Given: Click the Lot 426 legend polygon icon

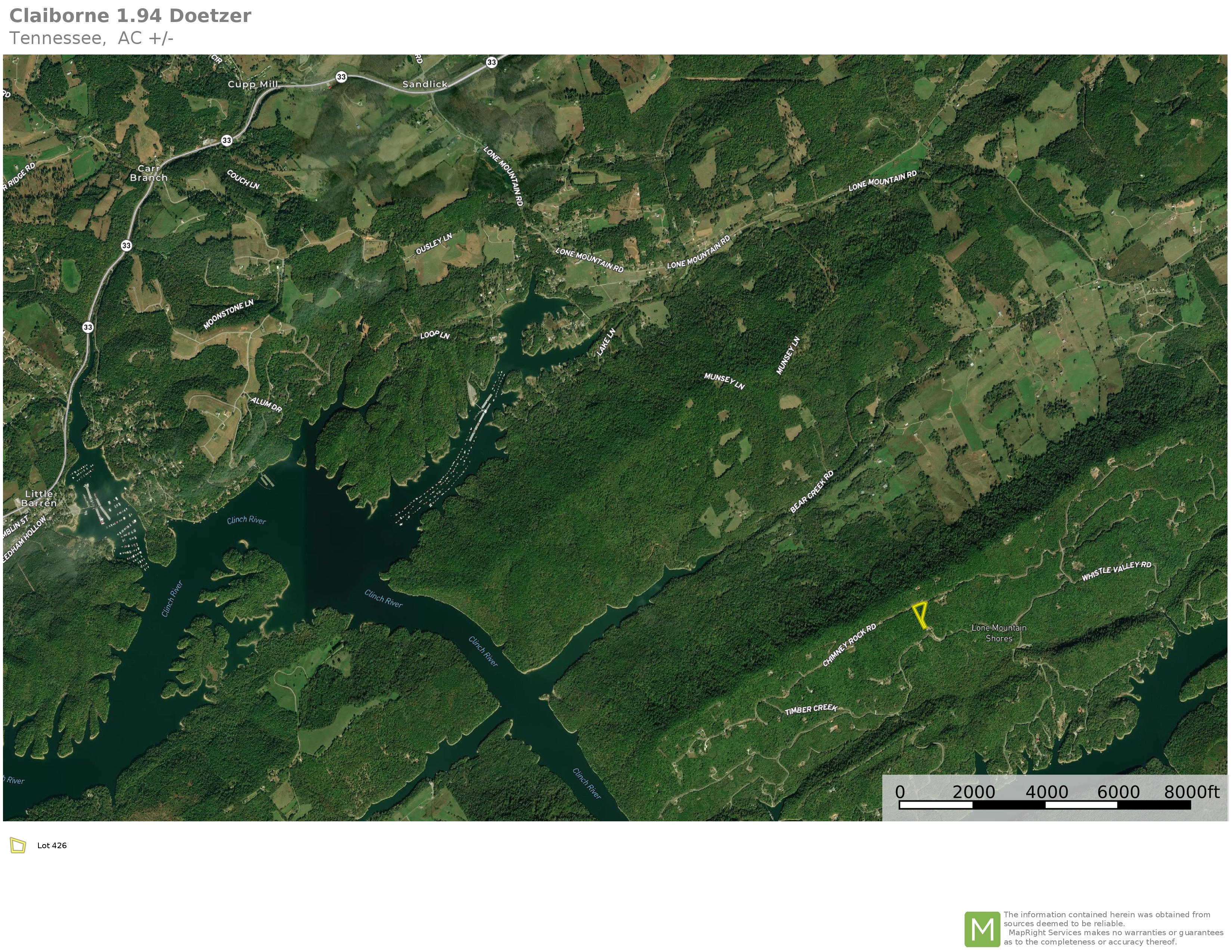Looking at the screenshot, I should [x=18, y=845].
